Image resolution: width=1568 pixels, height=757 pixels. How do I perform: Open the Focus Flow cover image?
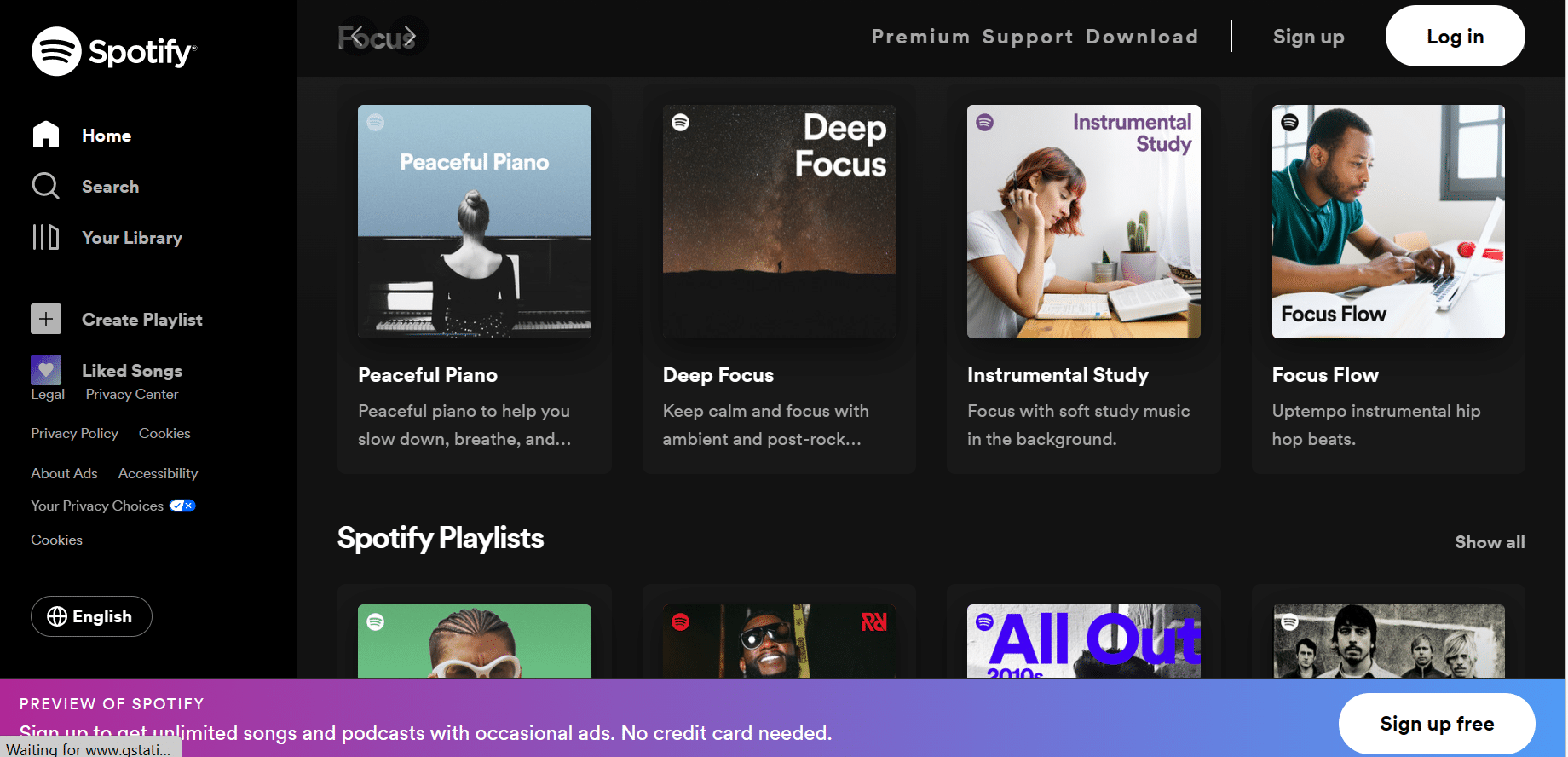tap(1388, 222)
